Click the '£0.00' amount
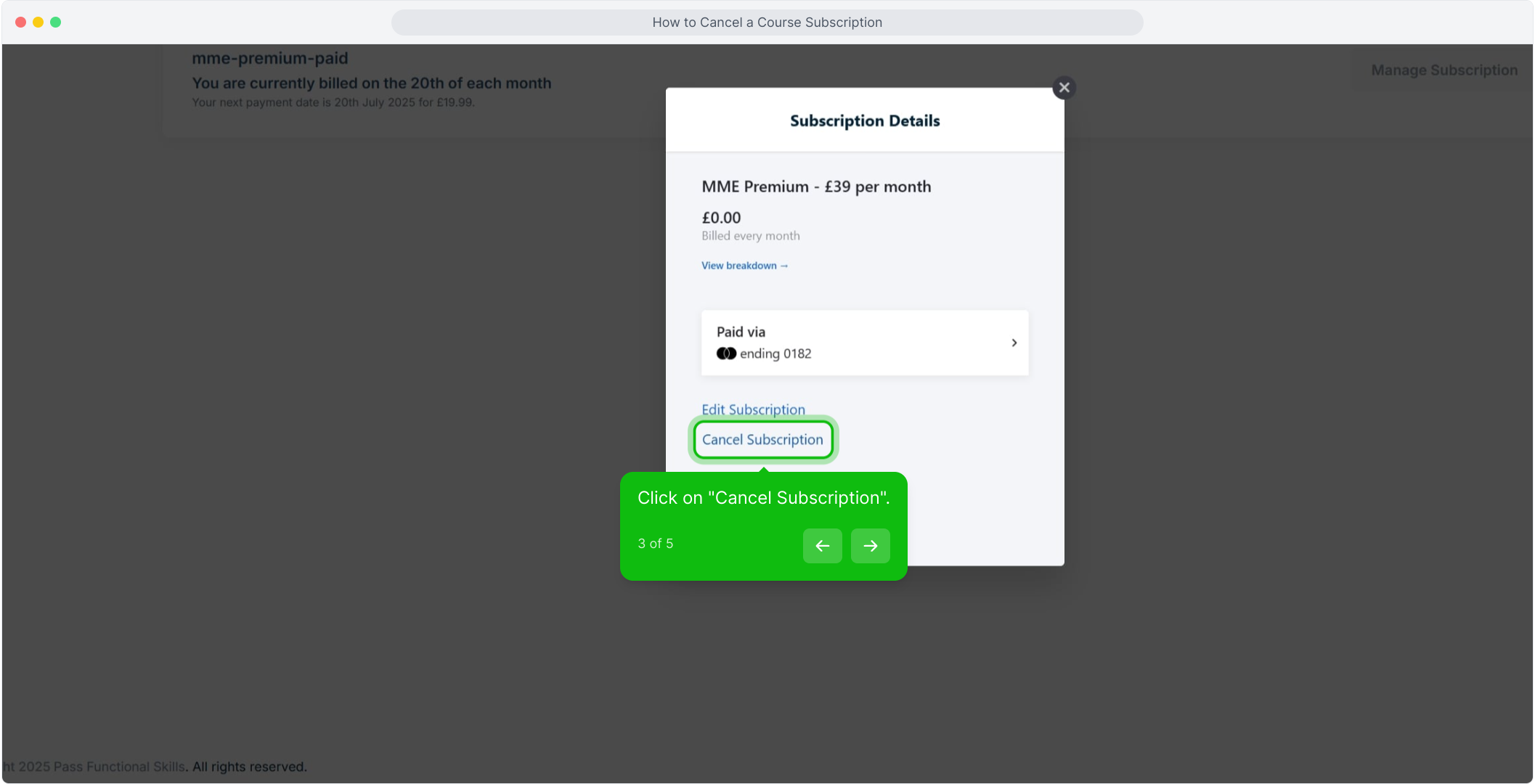This screenshot has height=784, width=1535. coord(721,218)
